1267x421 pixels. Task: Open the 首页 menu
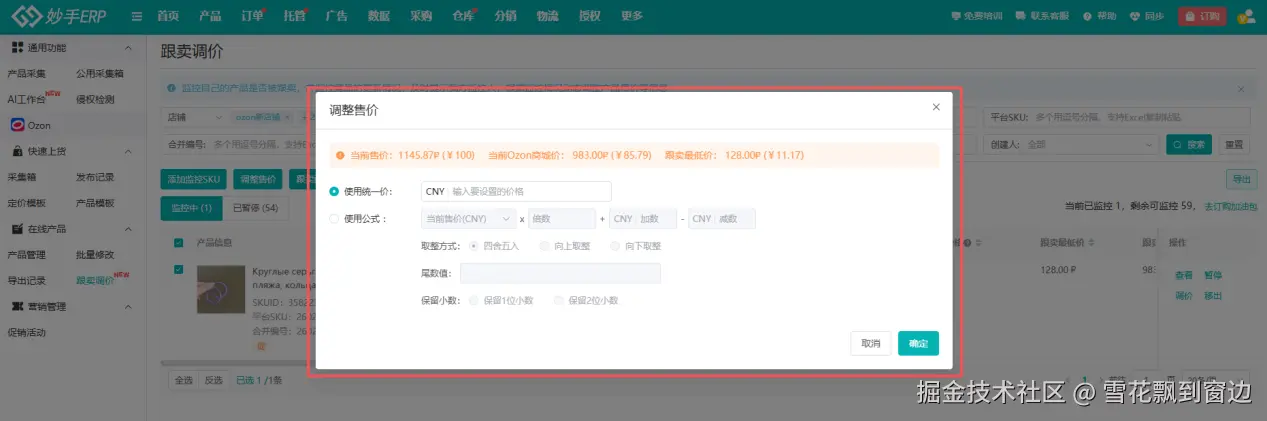169,16
